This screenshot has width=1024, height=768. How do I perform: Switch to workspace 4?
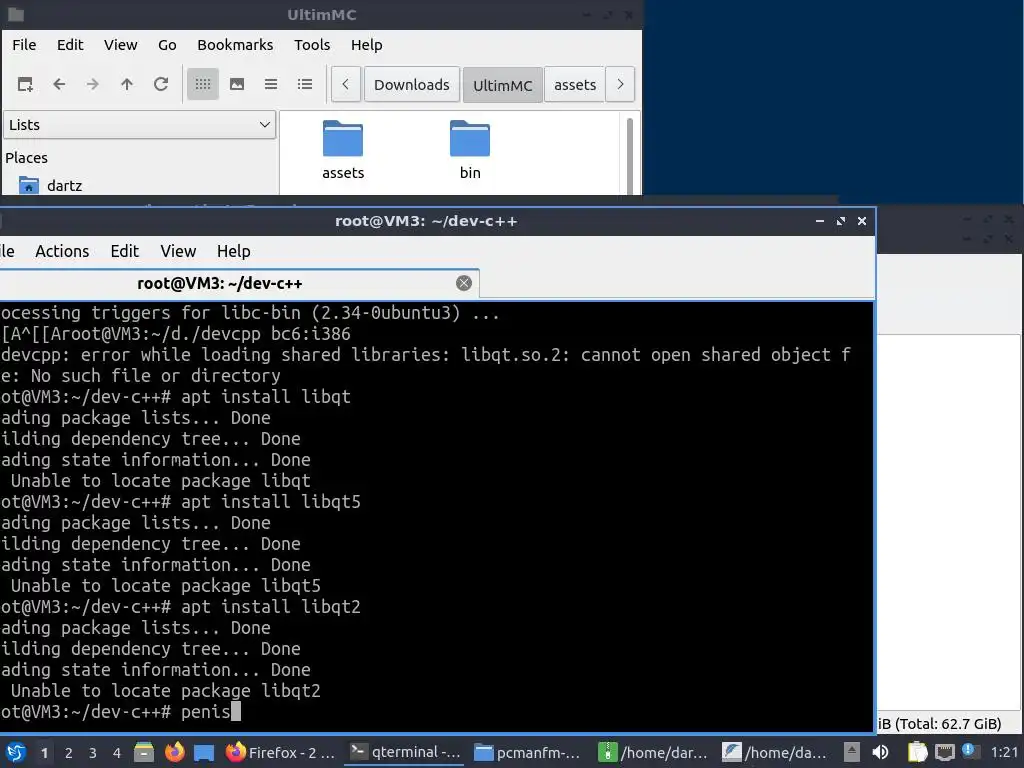point(117,753)
